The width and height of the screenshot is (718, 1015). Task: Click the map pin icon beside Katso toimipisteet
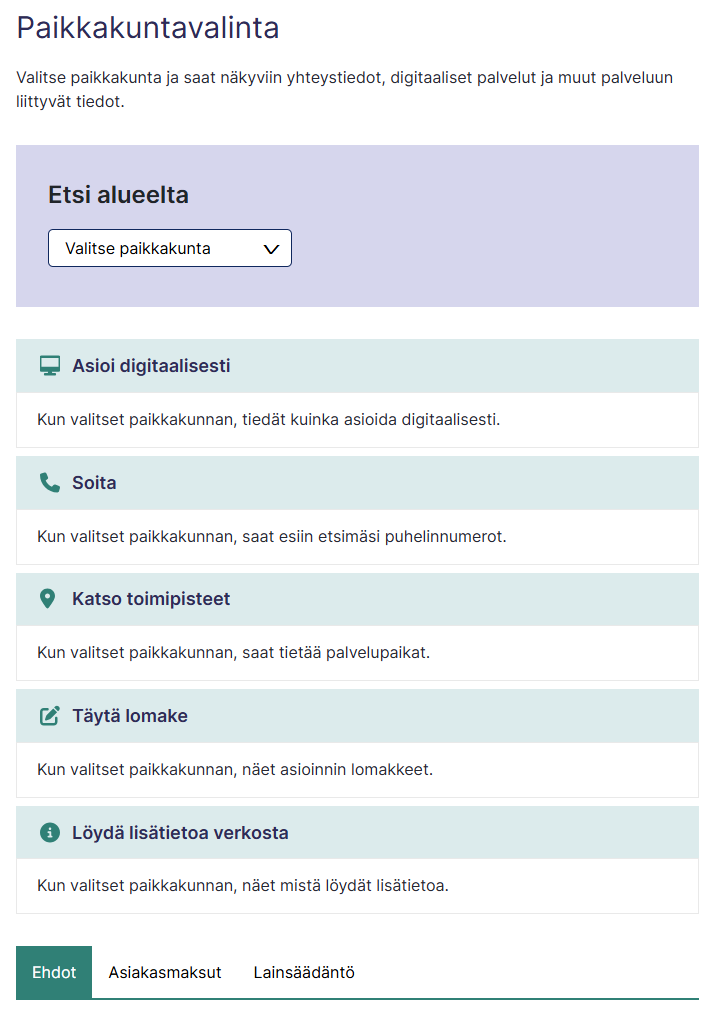pyautogui.click(x=47, y=599)
